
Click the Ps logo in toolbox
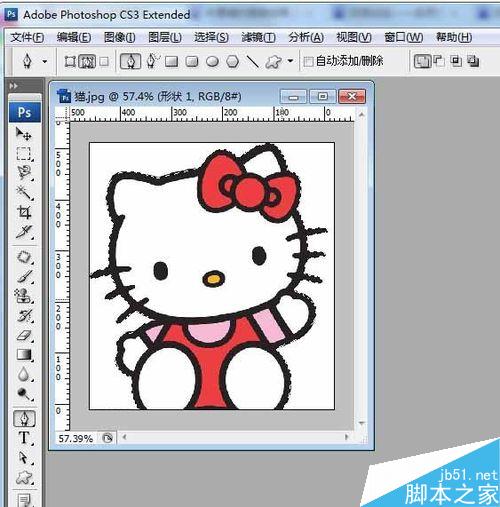(x=25, y=112)
